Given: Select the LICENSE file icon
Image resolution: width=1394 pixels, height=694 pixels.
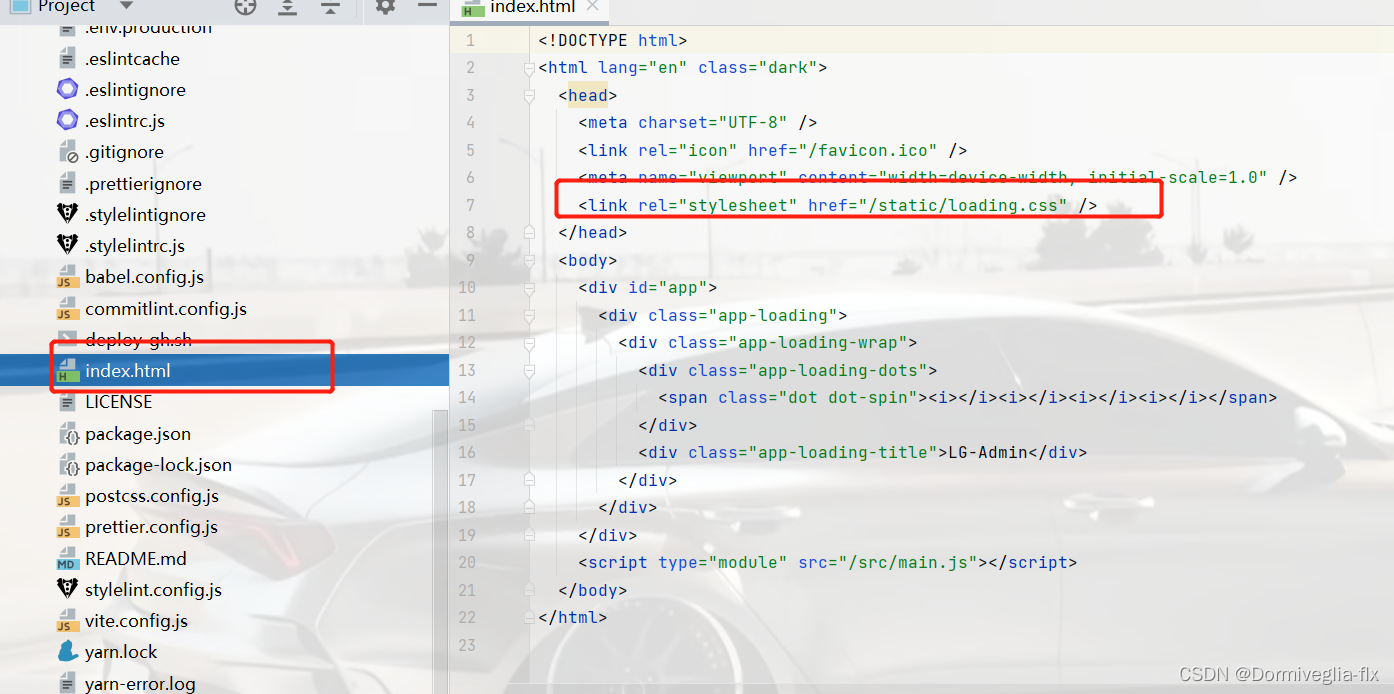Looking at the screenshot, I should 67,402.
